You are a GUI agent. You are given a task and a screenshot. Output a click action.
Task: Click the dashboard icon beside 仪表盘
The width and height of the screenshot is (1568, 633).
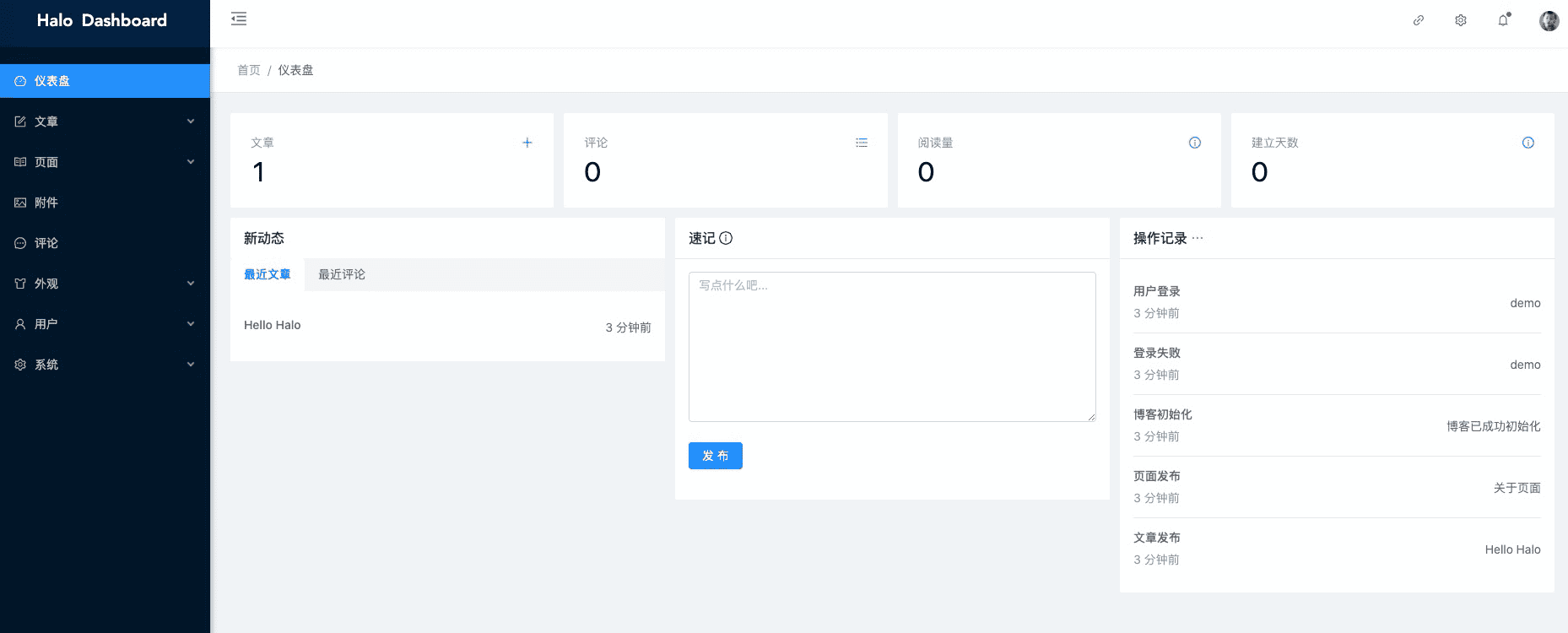[20, 81]
